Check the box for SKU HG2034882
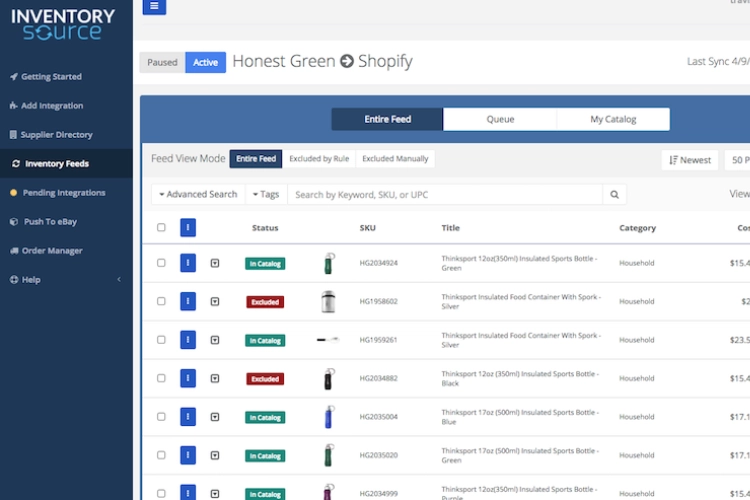 [x=161, y=378]
